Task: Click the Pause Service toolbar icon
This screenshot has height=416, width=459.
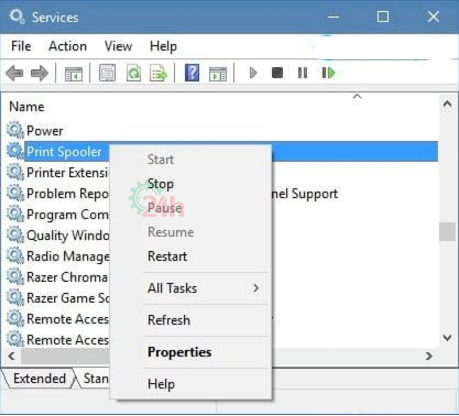Action: [302, 73]
